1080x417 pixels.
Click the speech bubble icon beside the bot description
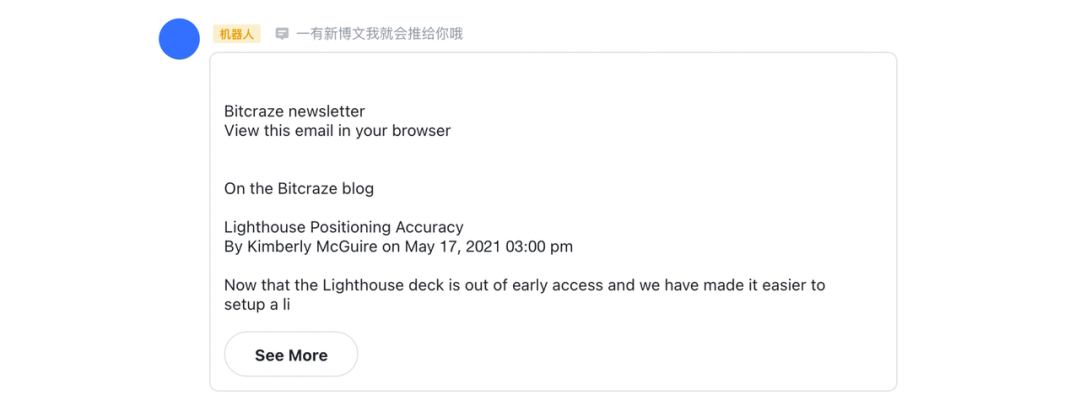(282, 34)
